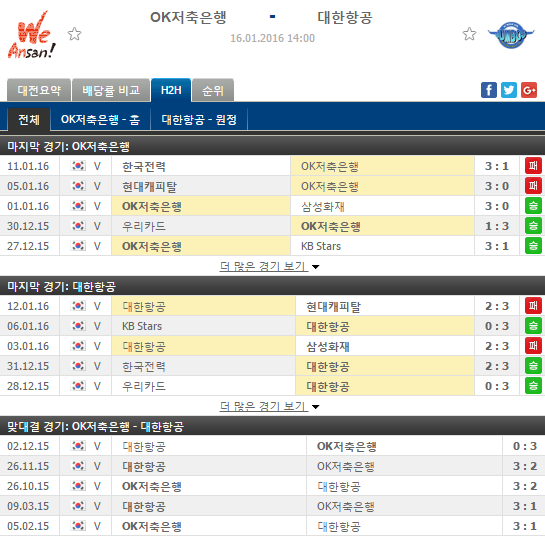
Task: Click the green 승 badge for 01.01.16
Action: pyautogui.click(x=533, y=206)
